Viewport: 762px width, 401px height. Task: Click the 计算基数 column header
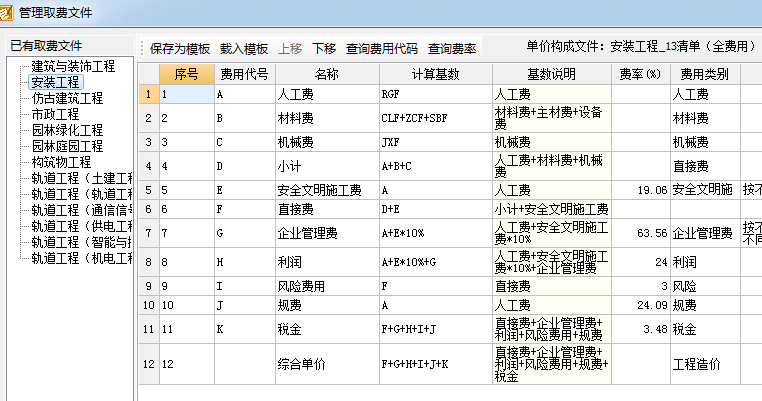(435, 74)
